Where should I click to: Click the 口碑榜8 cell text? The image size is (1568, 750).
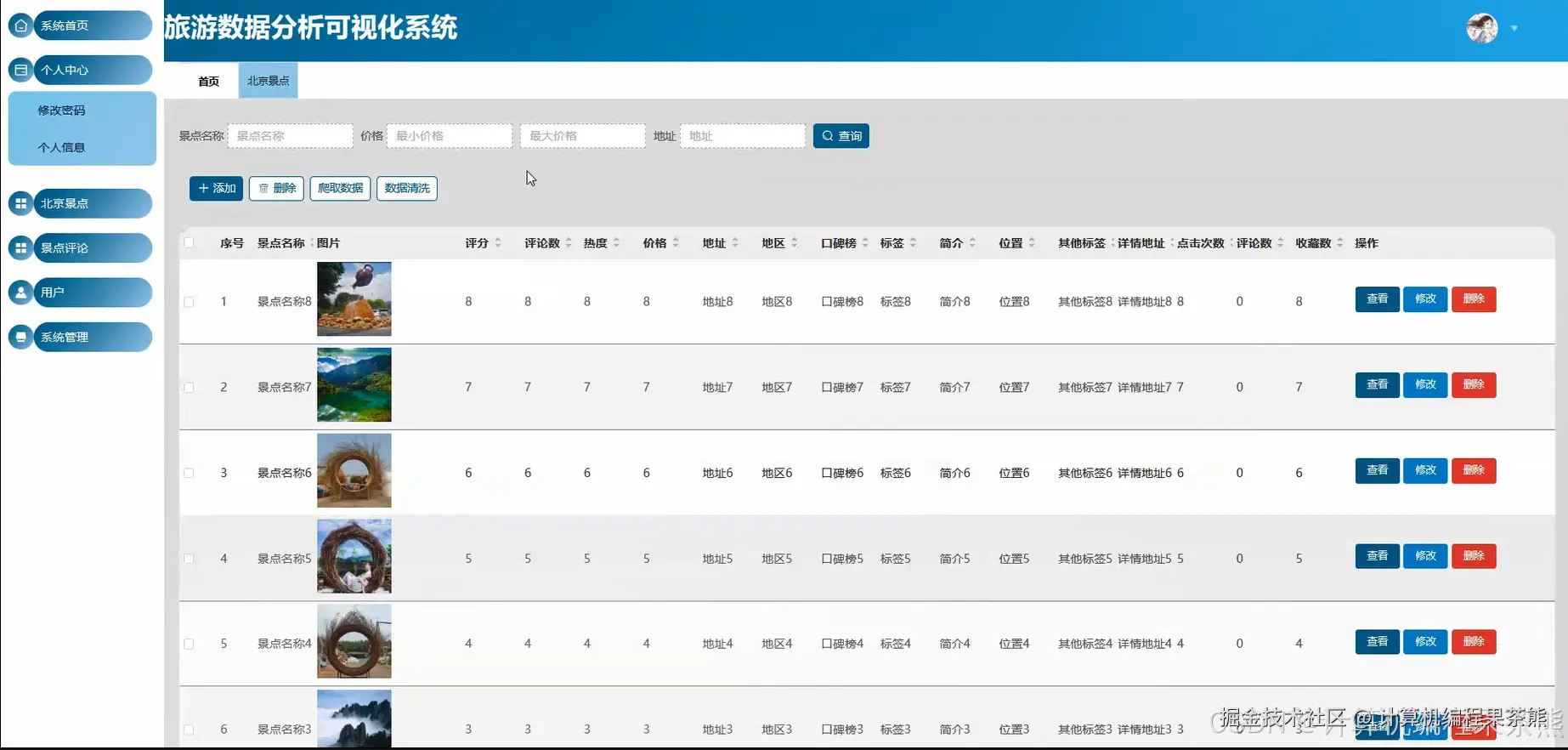pyautogui.click(x=842, y=302)
